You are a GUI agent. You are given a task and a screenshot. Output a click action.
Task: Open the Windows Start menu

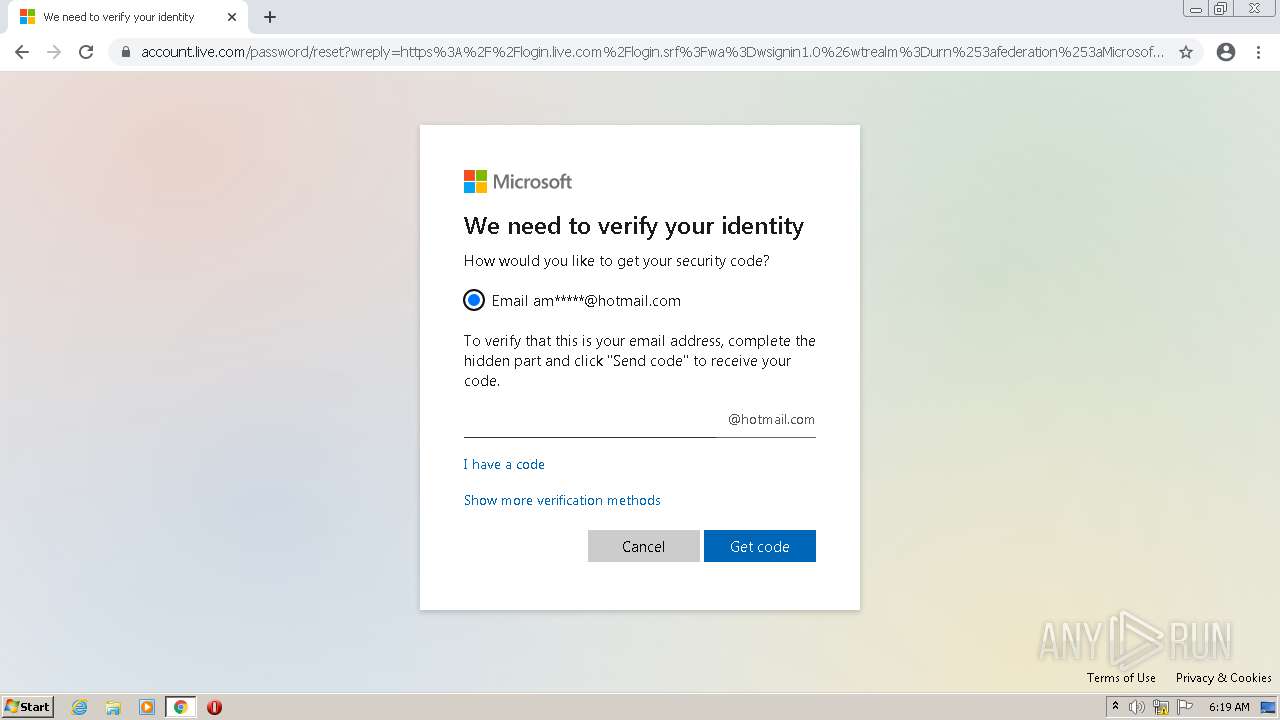[28, 707]
